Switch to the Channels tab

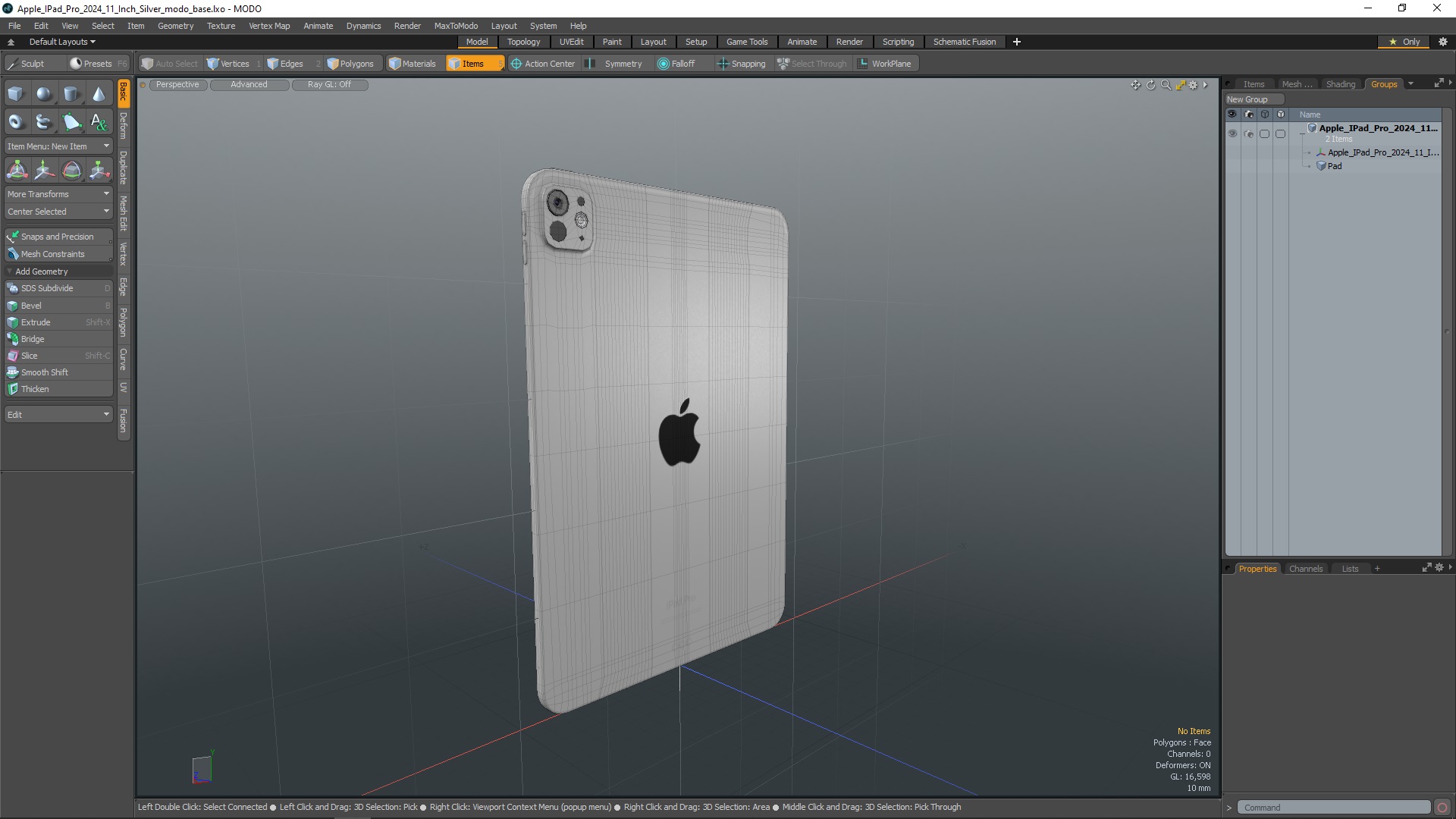[x=1305, y=569]
